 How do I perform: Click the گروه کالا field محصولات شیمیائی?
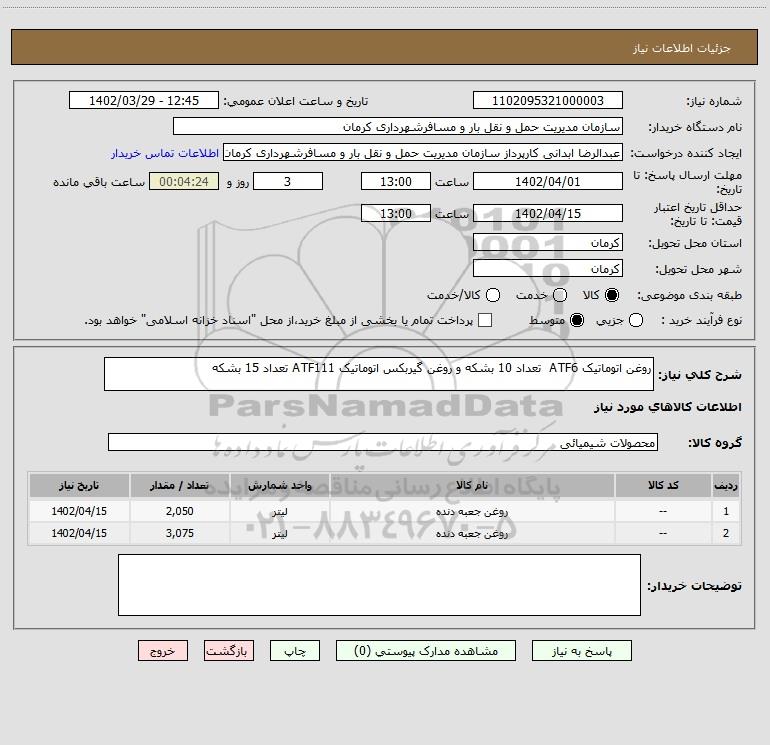(383, 442)
